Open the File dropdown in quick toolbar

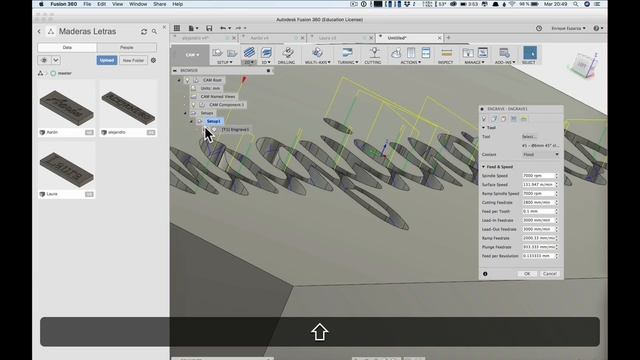pos(193,28)
